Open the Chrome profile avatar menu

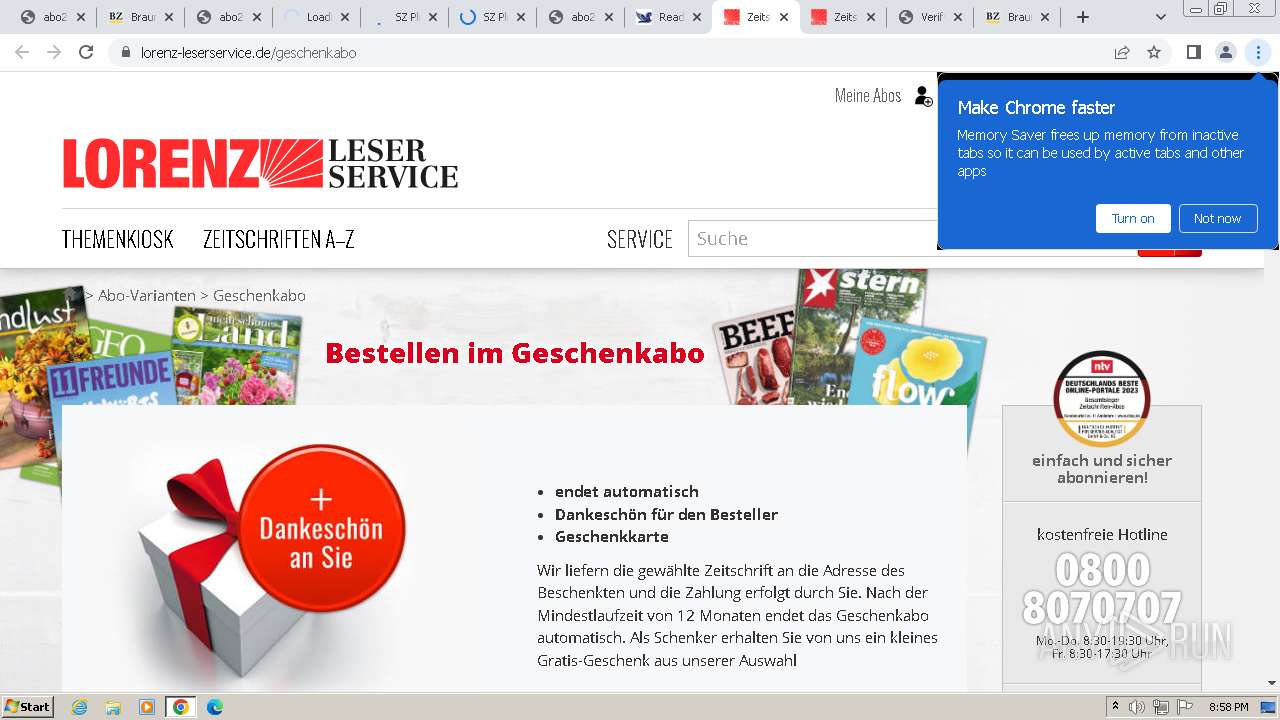[1225, 52]
